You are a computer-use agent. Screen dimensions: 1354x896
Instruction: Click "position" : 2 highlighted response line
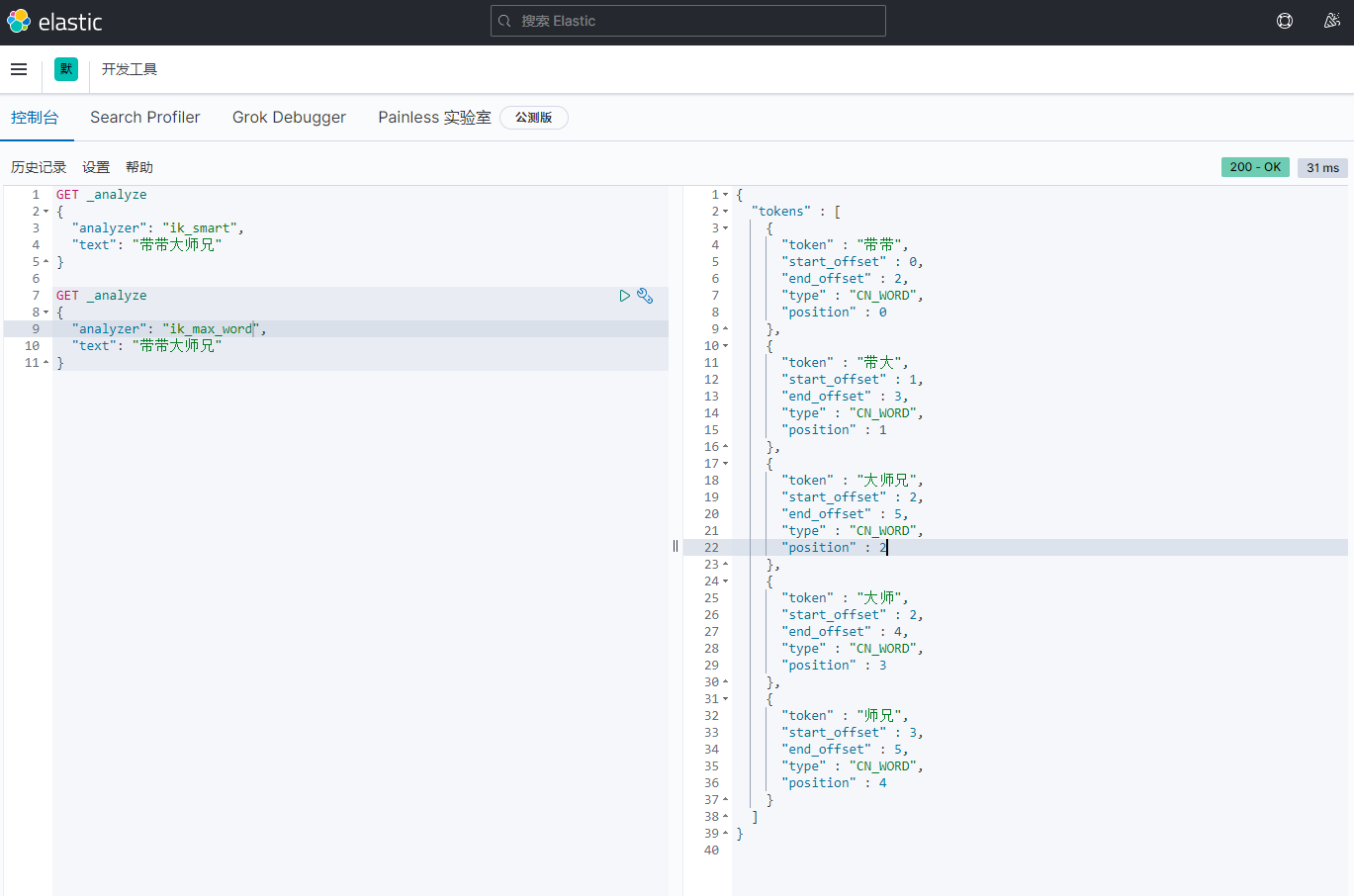coord(834,548)
